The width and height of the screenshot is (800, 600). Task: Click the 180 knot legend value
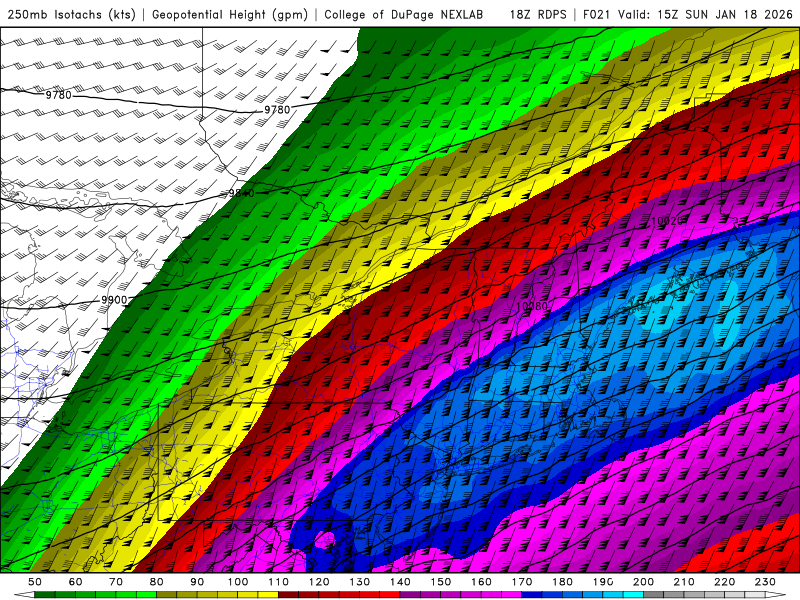(562, 582)
